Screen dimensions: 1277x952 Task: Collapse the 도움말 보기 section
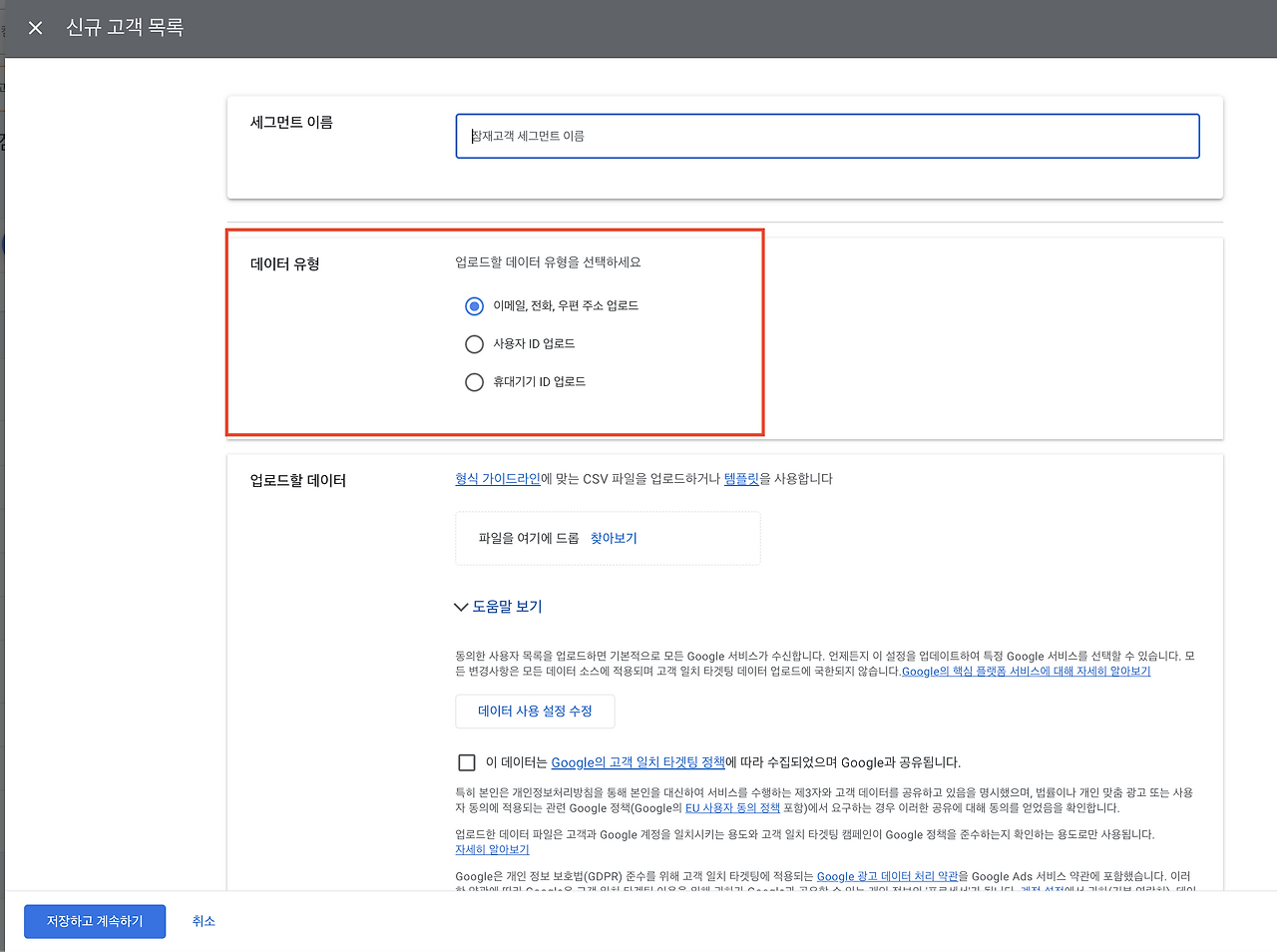click(x=498, y=607)
